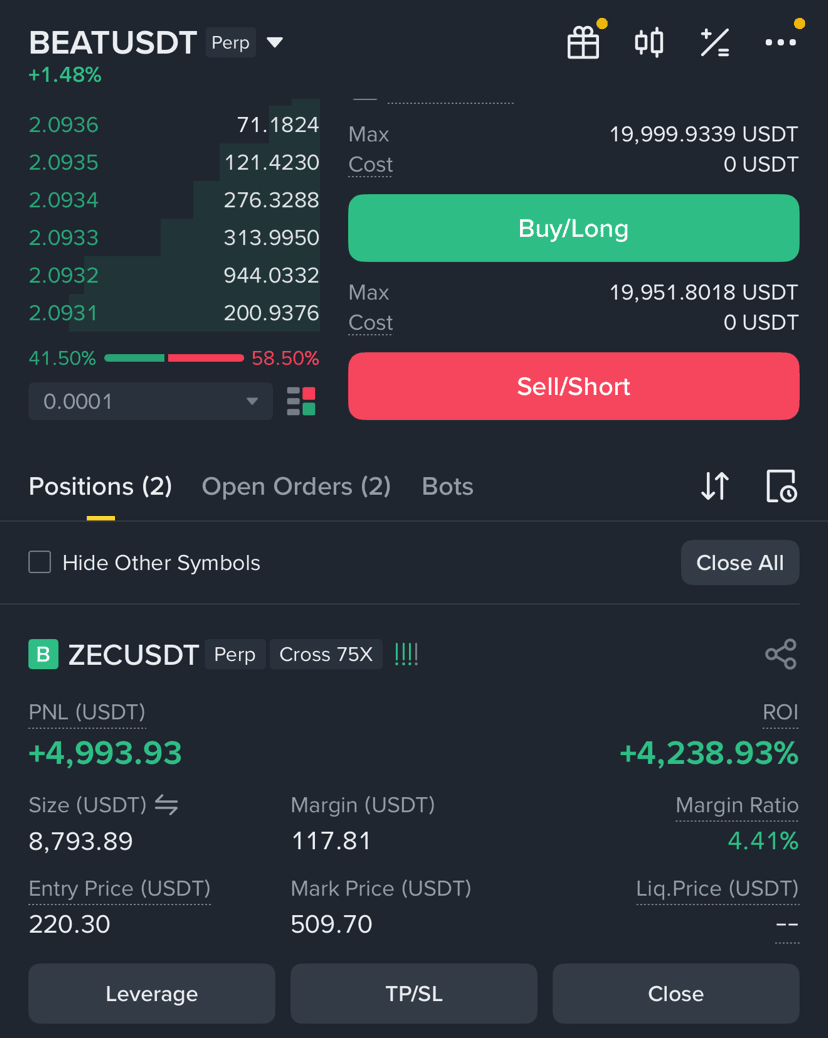This screenshot has width=828, height=1038.
Task: Tap the sort positions arrows icon
Action: click(715, 487)
